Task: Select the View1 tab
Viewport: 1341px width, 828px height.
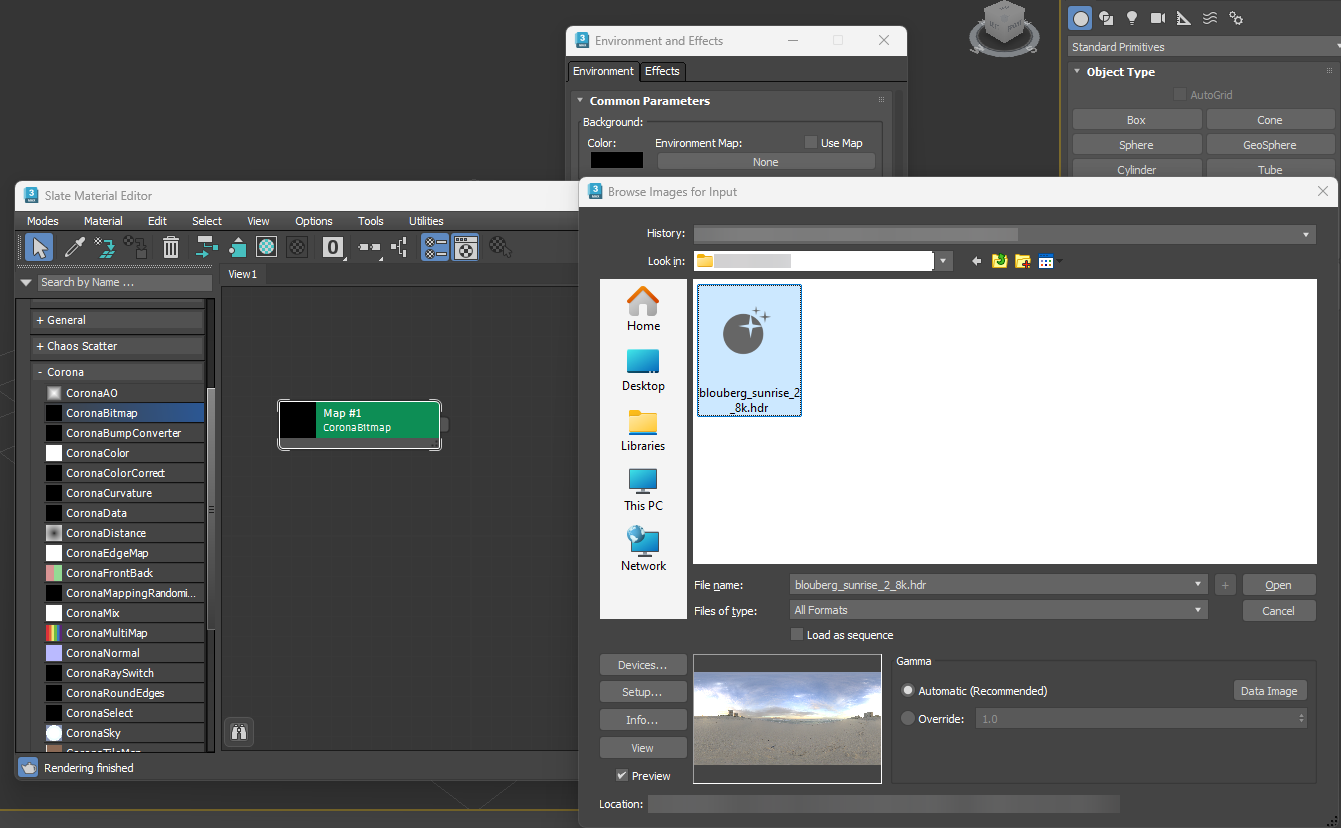Action: point(242,274)
